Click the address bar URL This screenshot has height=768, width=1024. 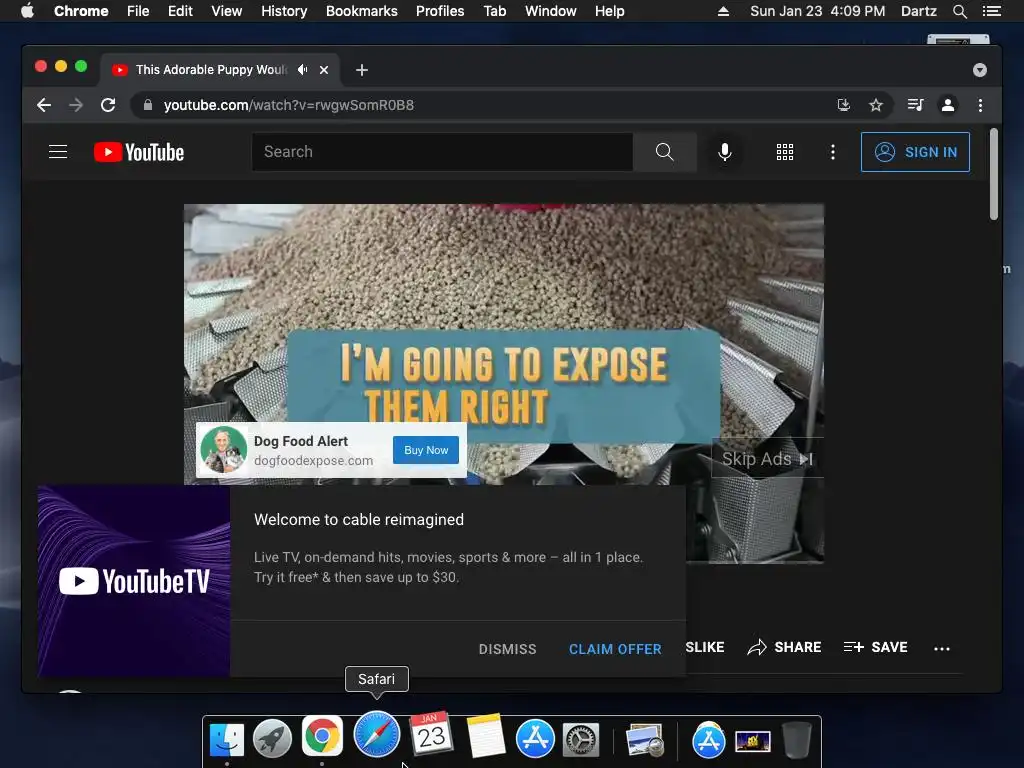289,105
